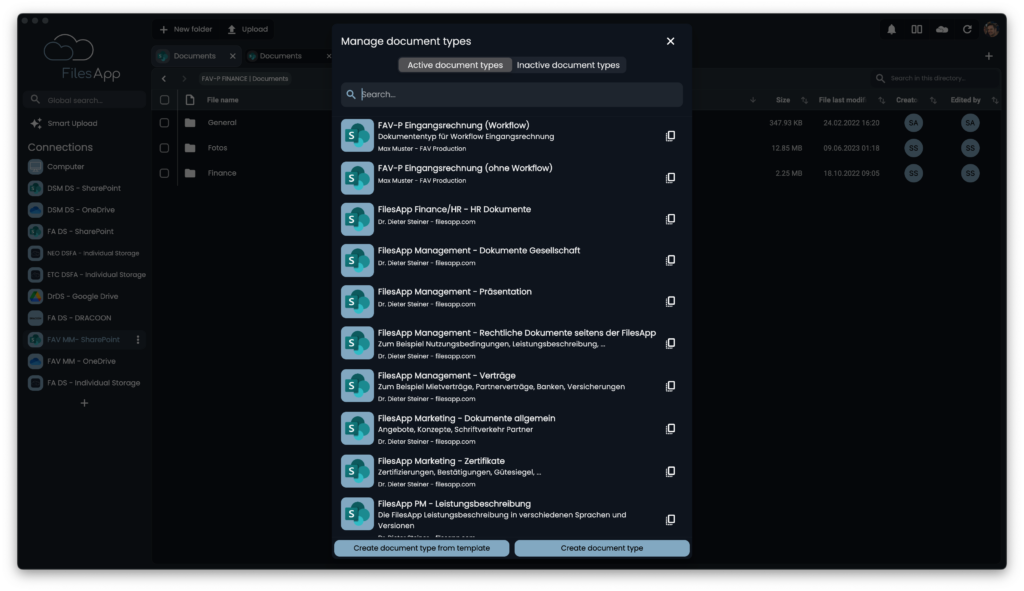The width and height of the screenshot is (1024, 591).
Task: Add a new tab with plus icon
Action: pyautogui.click(x=989, y=56)
